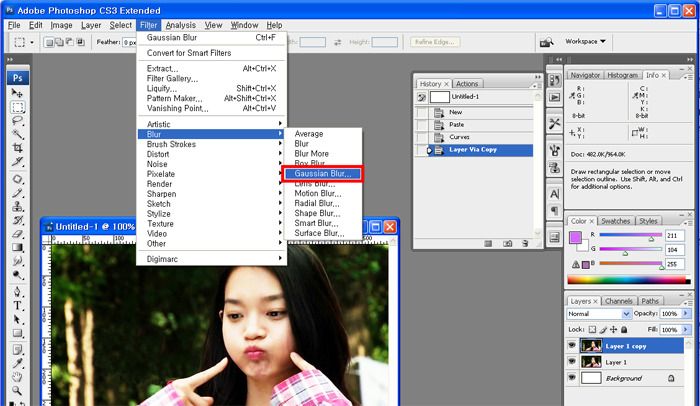Select the Eyedropper tool
700x406 pixels.
click(x=17, y=363)
